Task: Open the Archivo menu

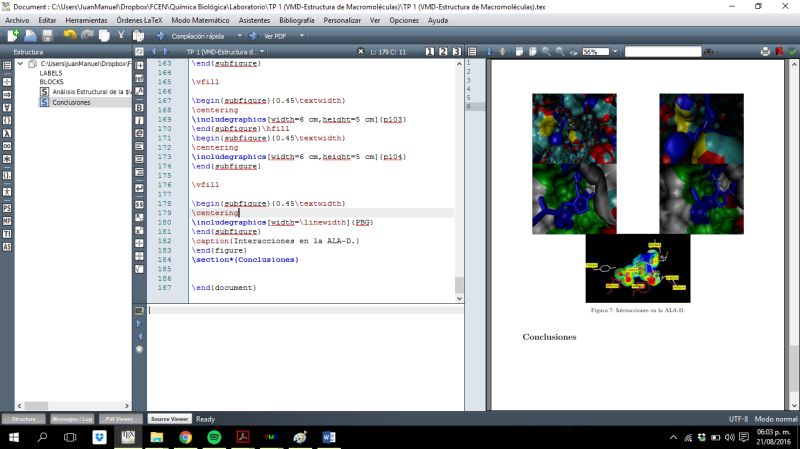Action: point(17,20)
